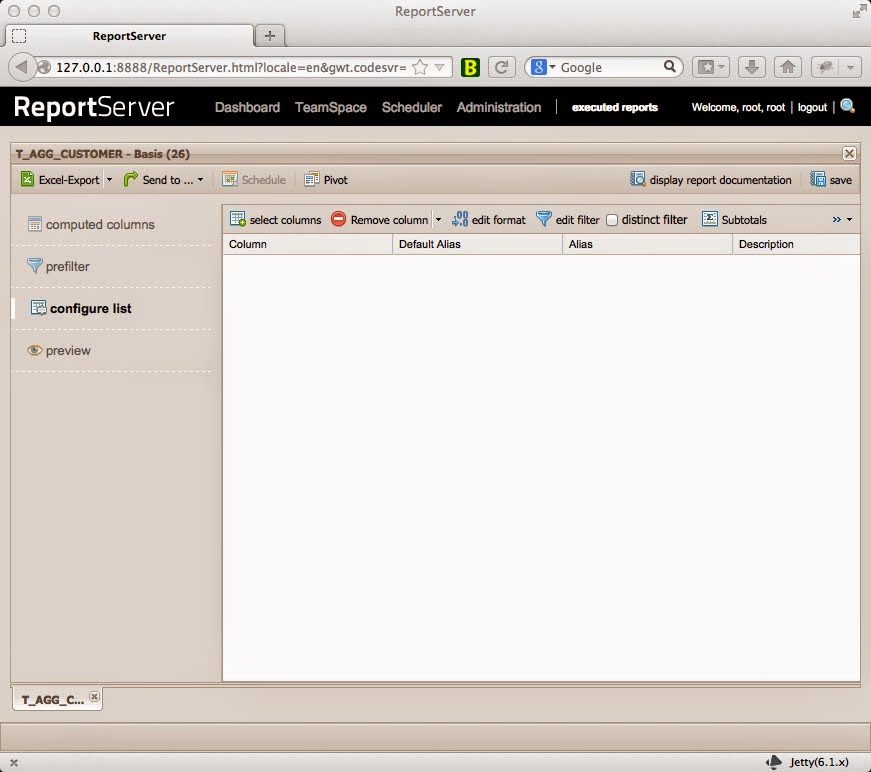Open the Dashboard menu
Viewport: 871px width, 772px height.
(247, 107)
